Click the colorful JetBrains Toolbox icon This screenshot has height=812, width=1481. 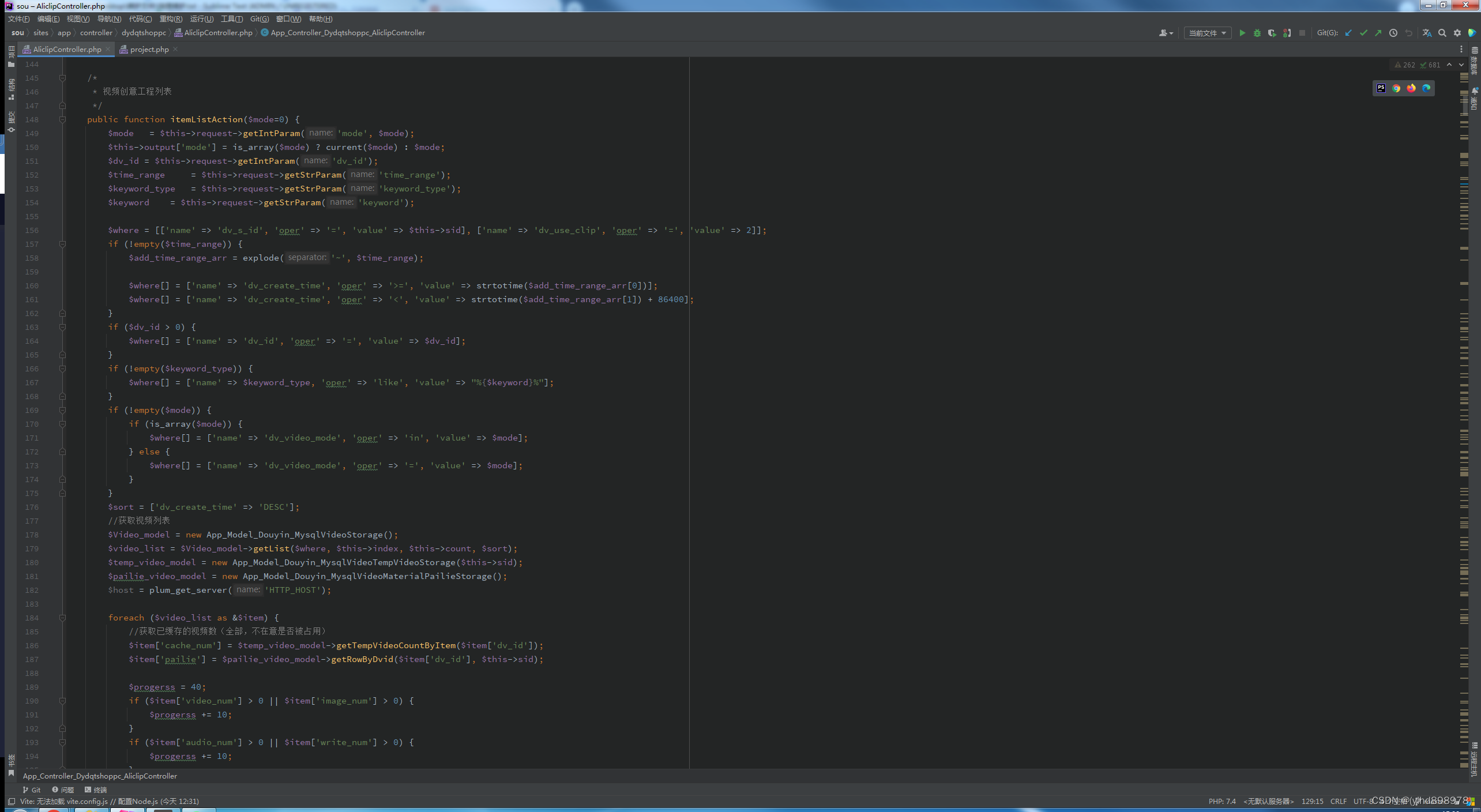pos(1472,33)
